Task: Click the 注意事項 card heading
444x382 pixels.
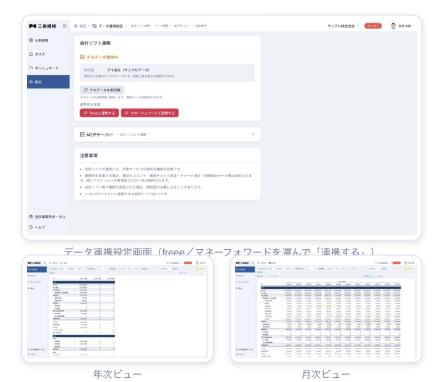Action: (x=89, y=155)
